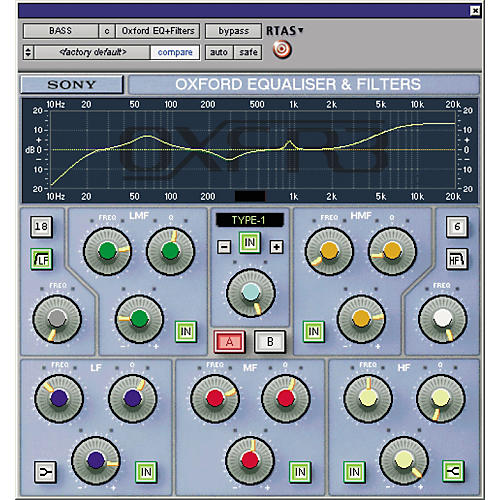Click the HF shelf shape icon button

click(453, 471)
